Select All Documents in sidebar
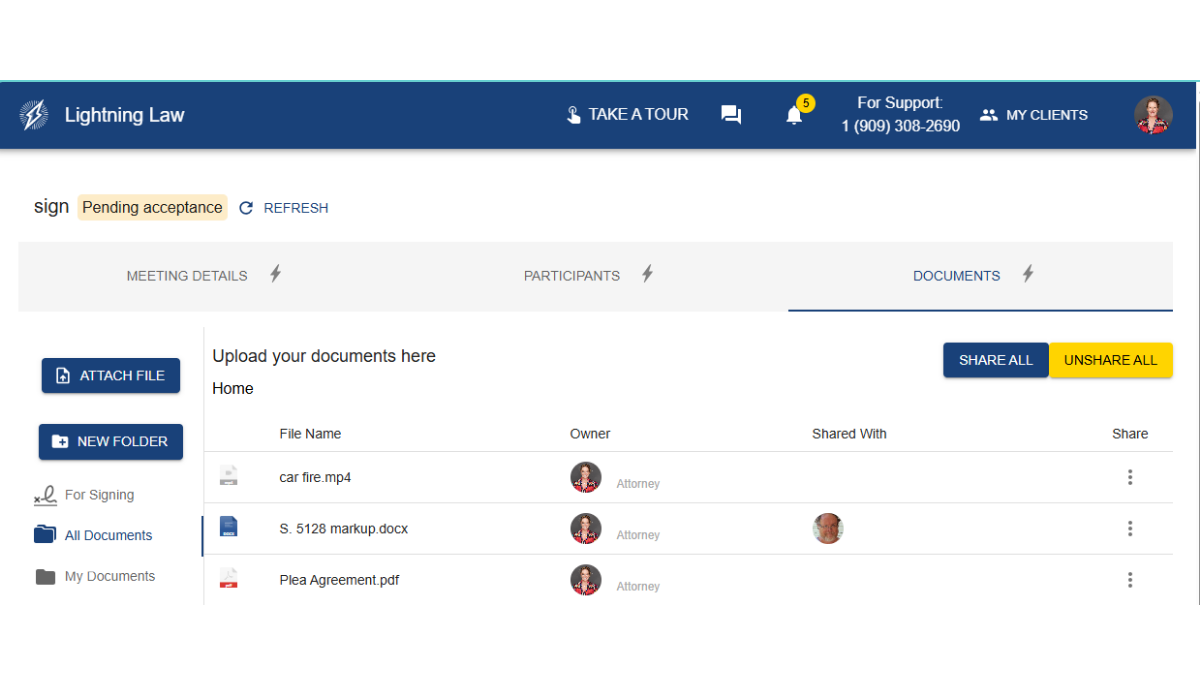Screen dimensions: 1200x675 (x=94, y=535)
